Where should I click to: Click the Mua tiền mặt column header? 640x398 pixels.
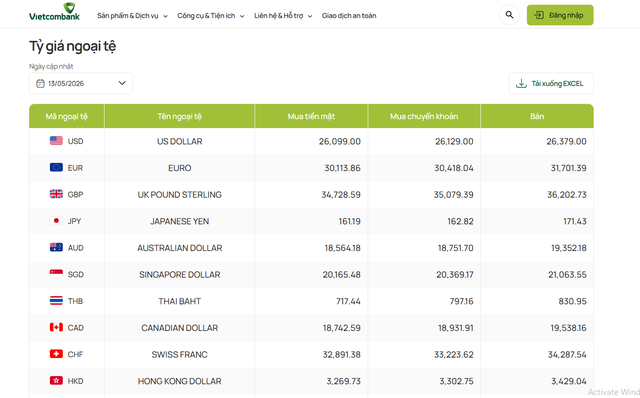311,116
